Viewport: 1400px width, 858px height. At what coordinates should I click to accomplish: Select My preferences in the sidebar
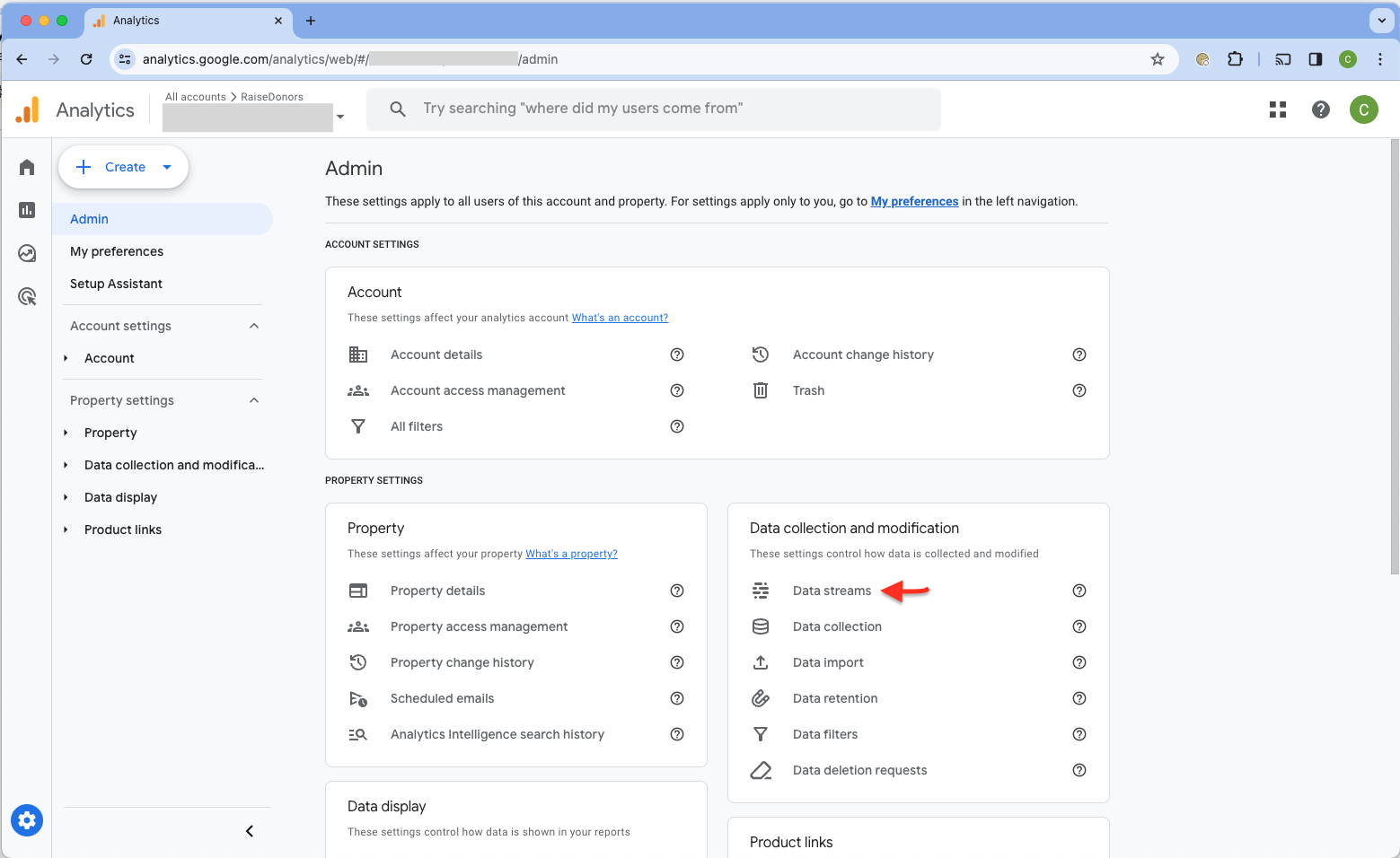coord(116,251)
